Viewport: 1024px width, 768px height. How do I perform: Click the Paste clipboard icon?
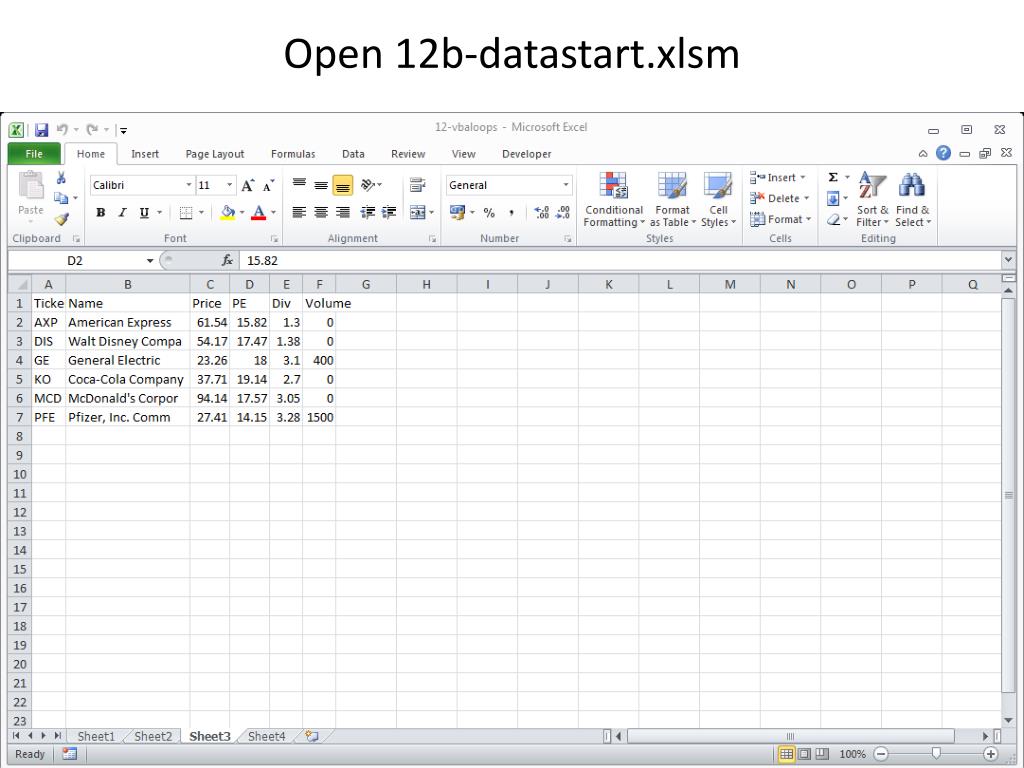click(x=31, y=185)
